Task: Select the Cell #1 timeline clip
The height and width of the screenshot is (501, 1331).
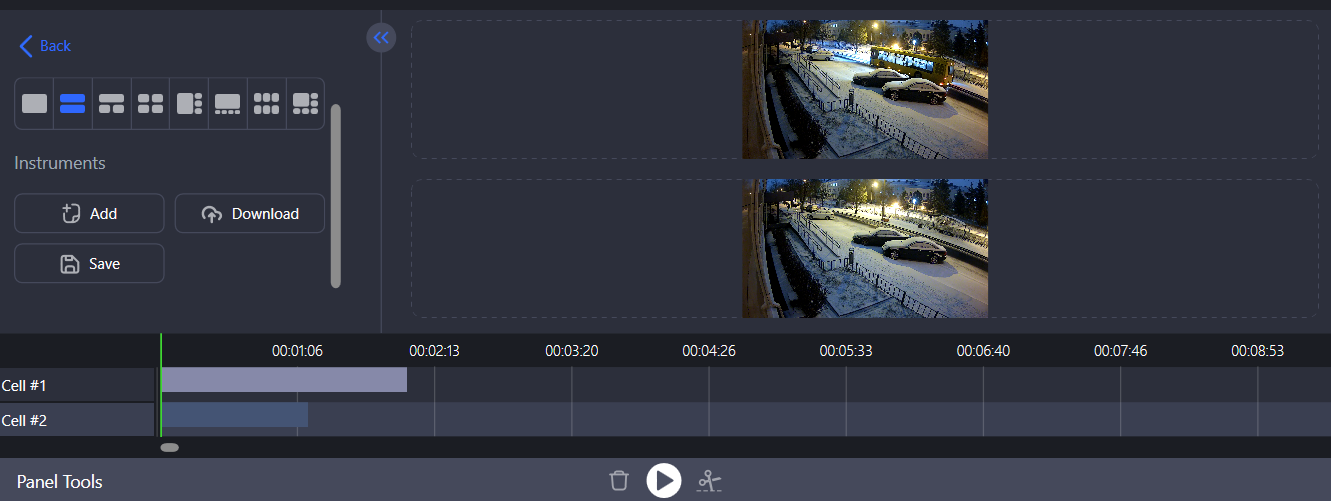Action: pyautogui.click(x=284, y=380)
